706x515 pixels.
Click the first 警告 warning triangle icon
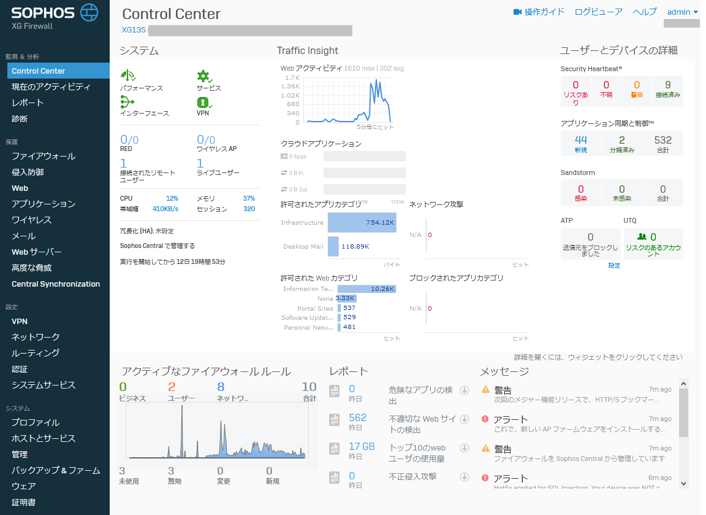point(486,390)
